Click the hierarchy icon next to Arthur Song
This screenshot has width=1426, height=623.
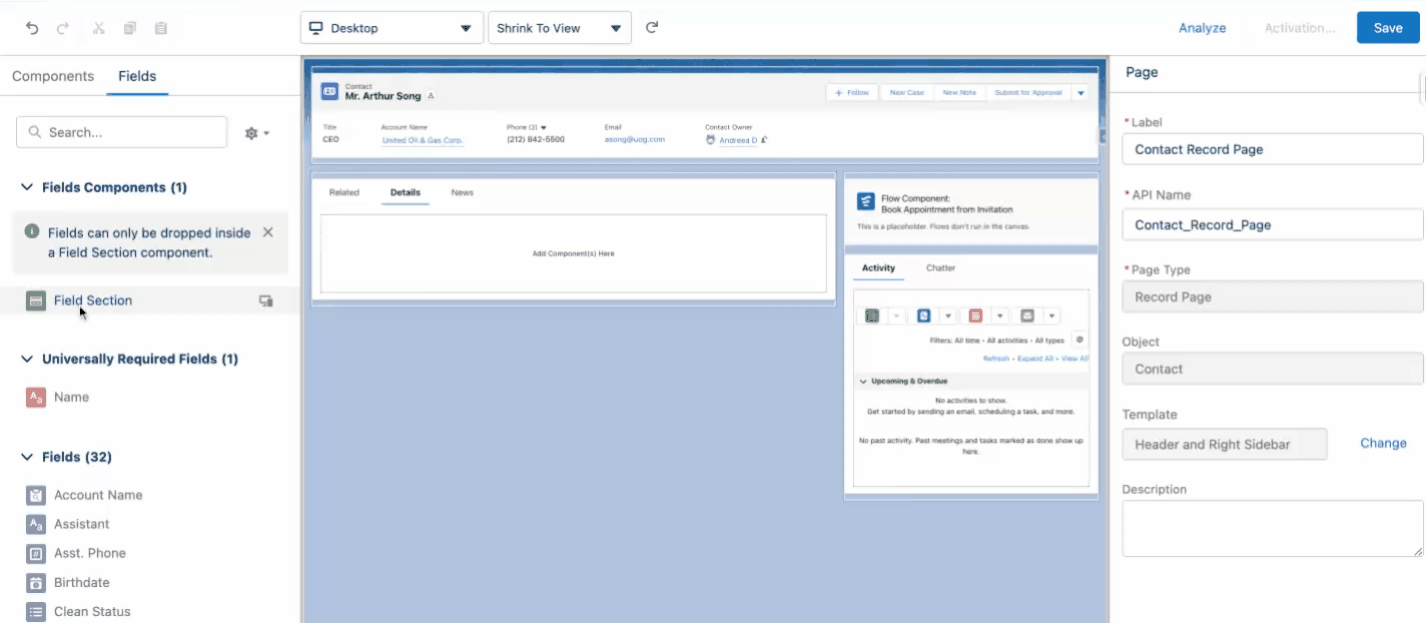pos(431,96)
